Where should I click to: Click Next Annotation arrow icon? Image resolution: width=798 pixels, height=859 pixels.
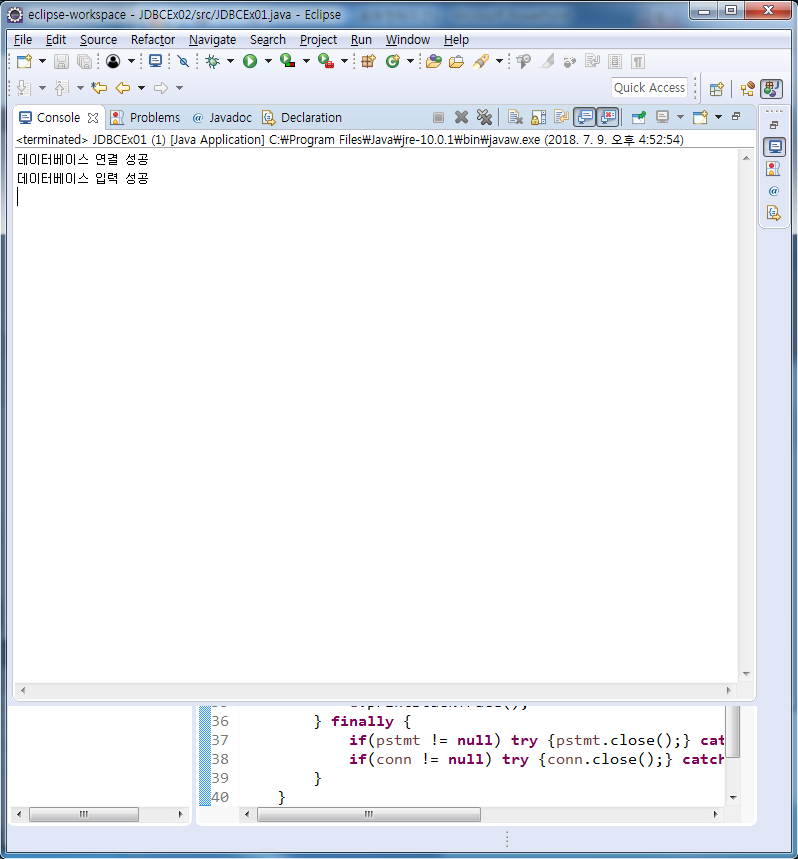point(24,88)
